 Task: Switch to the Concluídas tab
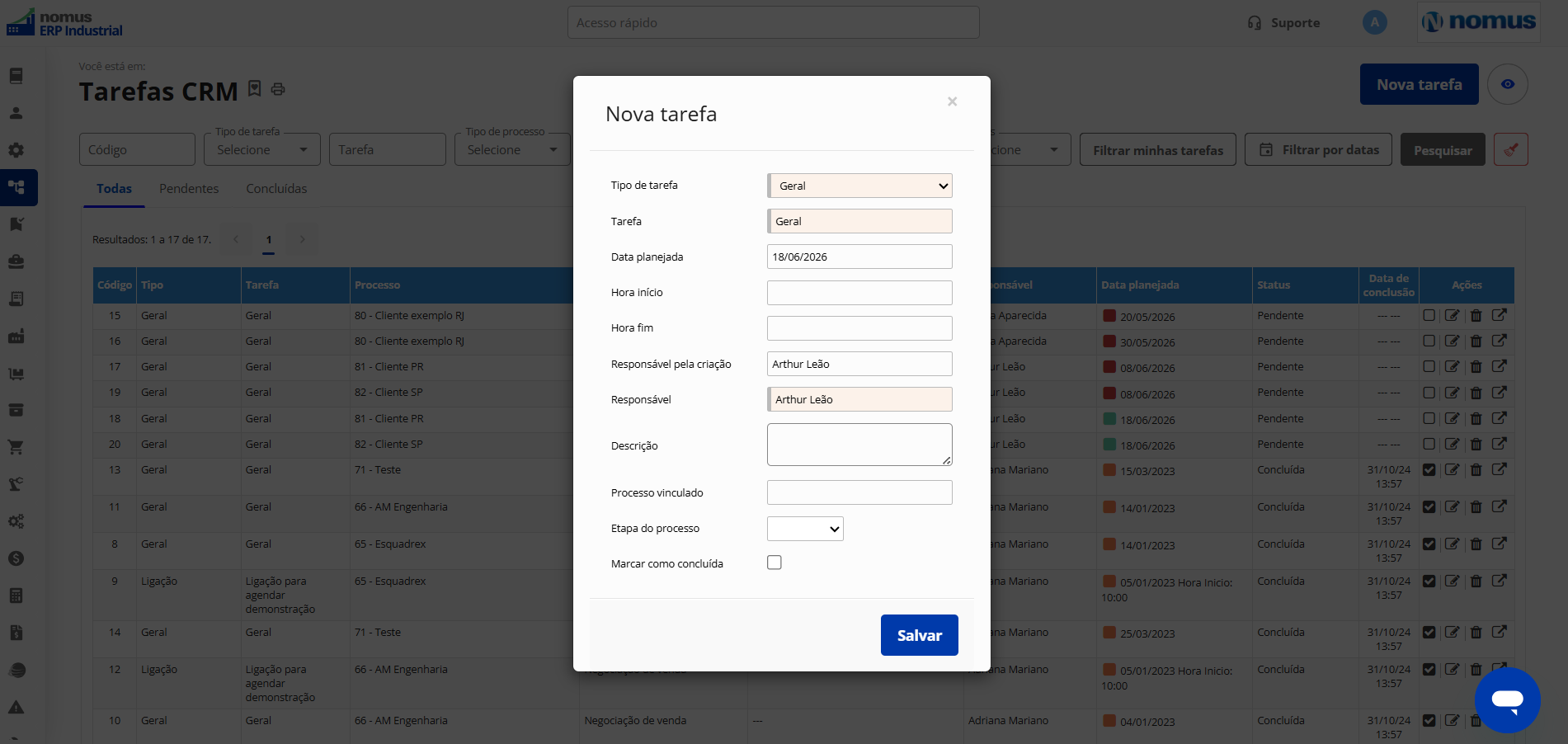pyautogui.click(x=276, y=189)
